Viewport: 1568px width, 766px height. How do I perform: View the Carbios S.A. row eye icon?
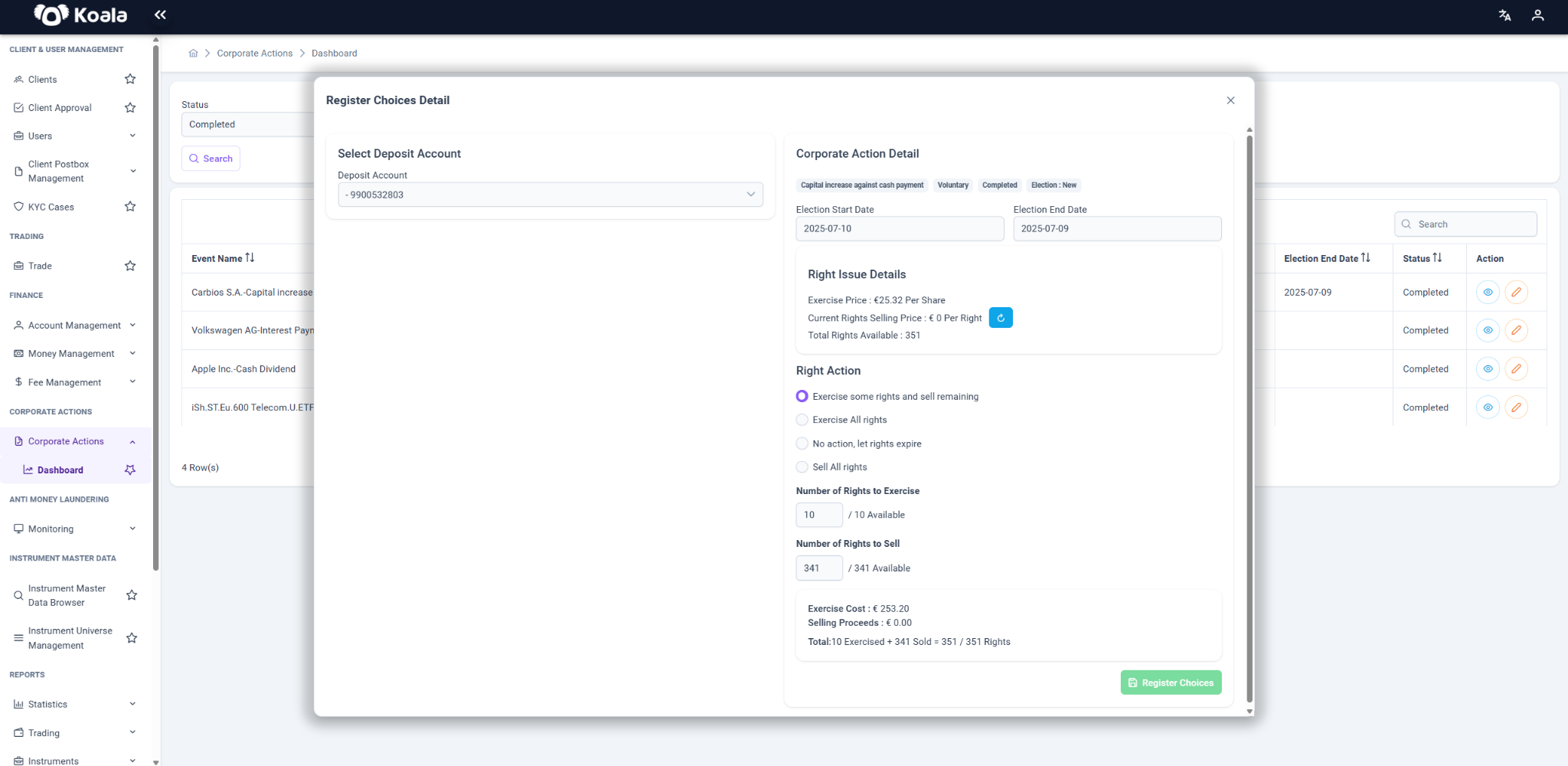pyautogui.click(x=1488, y=293)
